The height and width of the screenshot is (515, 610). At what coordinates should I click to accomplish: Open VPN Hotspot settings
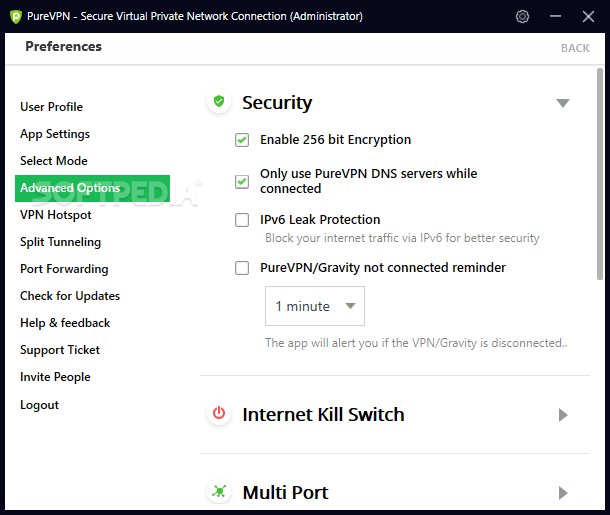pyautogui.click(x=56, y=215)
